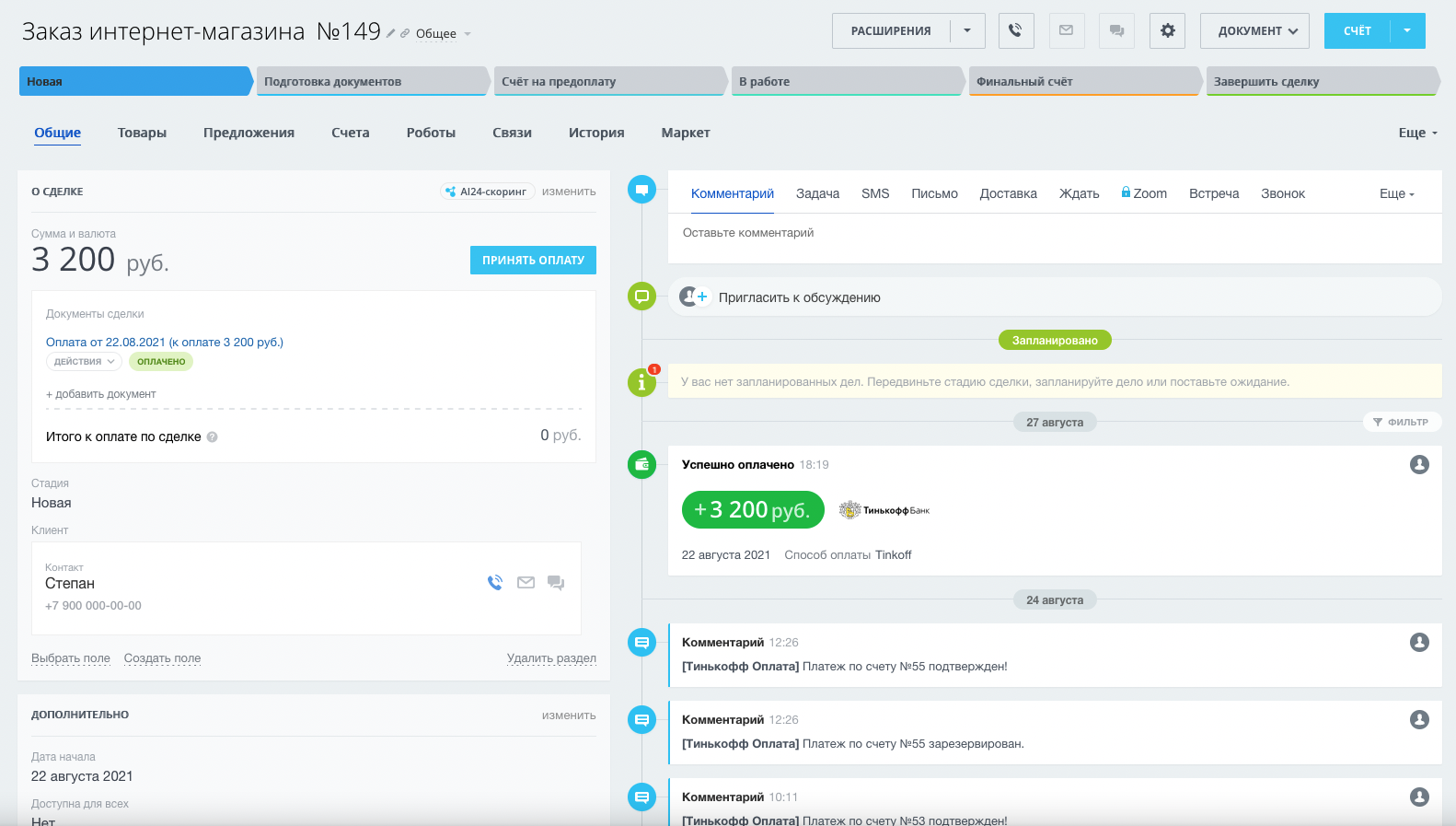
Task: Call contact Степан via phone icon
Action: tap(495, 582)
